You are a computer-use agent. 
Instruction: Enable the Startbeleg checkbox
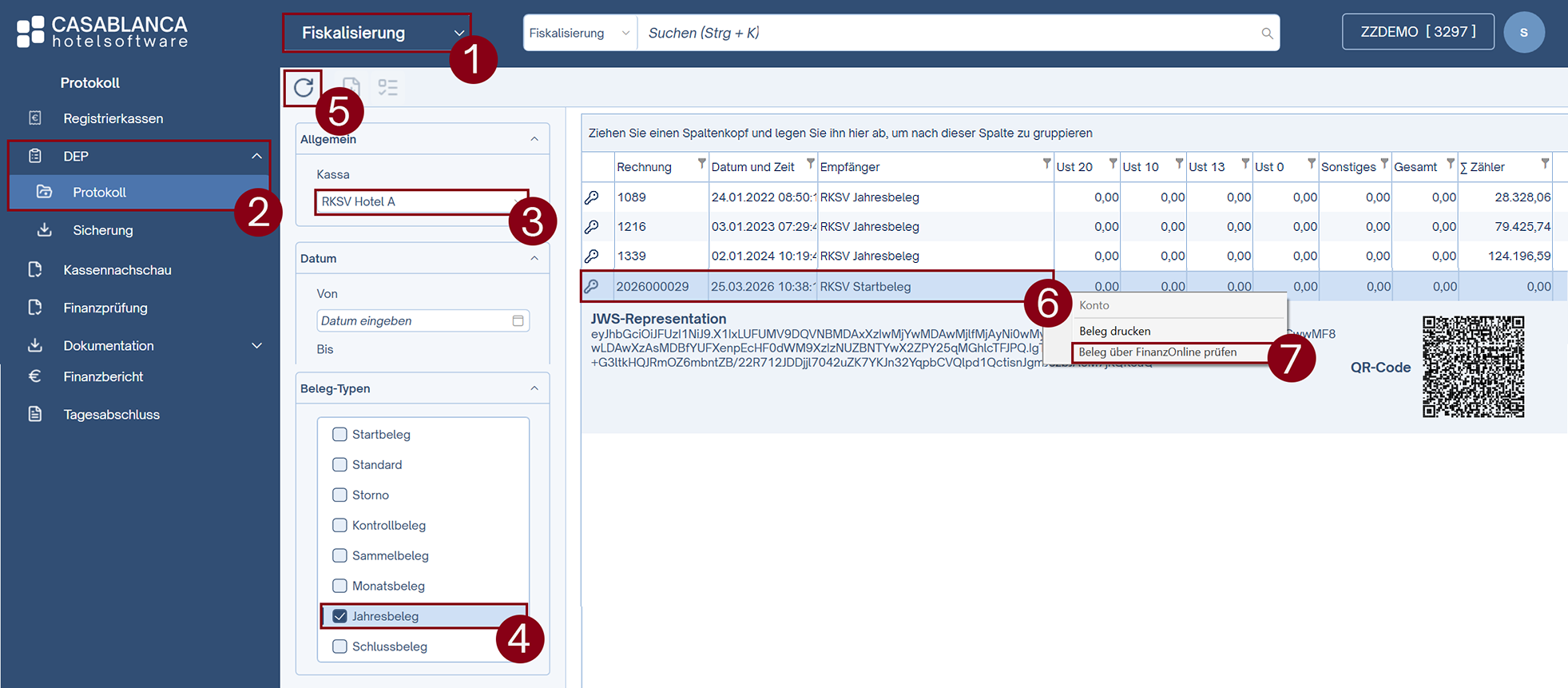pos(339,435)
